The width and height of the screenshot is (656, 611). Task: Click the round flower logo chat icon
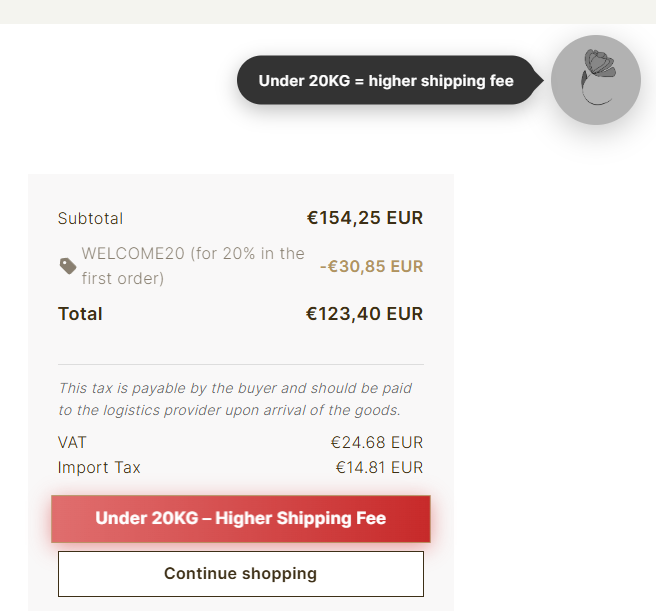pyautogui.click(x=596, y=80)
